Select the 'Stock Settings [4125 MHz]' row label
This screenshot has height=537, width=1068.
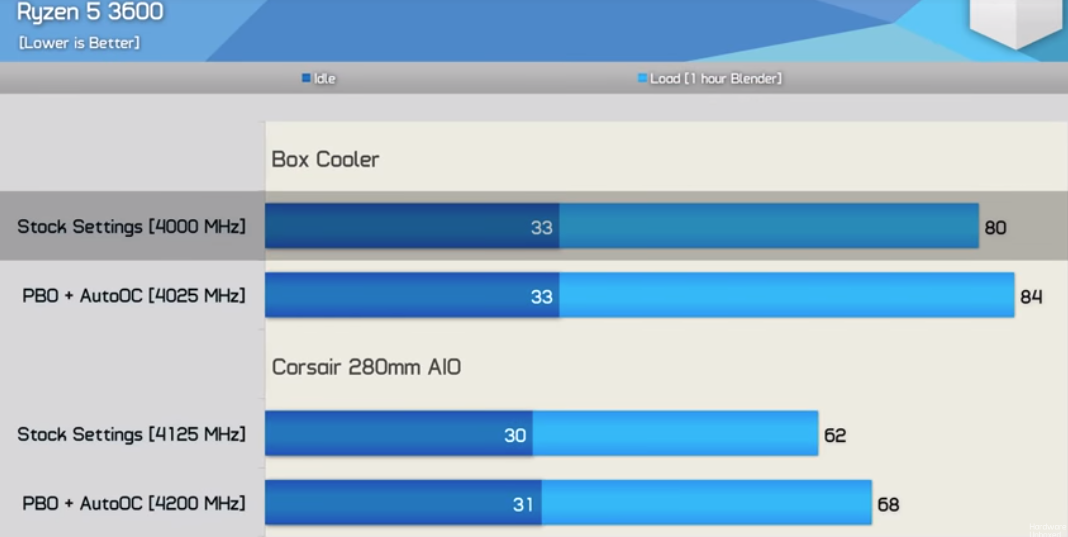point(131,434)
